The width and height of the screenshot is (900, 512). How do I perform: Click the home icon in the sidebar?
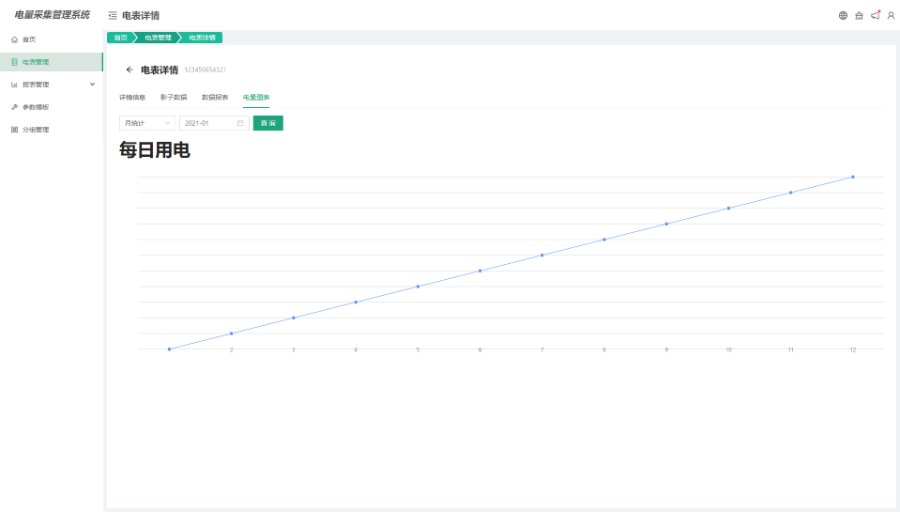click(x=14, y=39)
